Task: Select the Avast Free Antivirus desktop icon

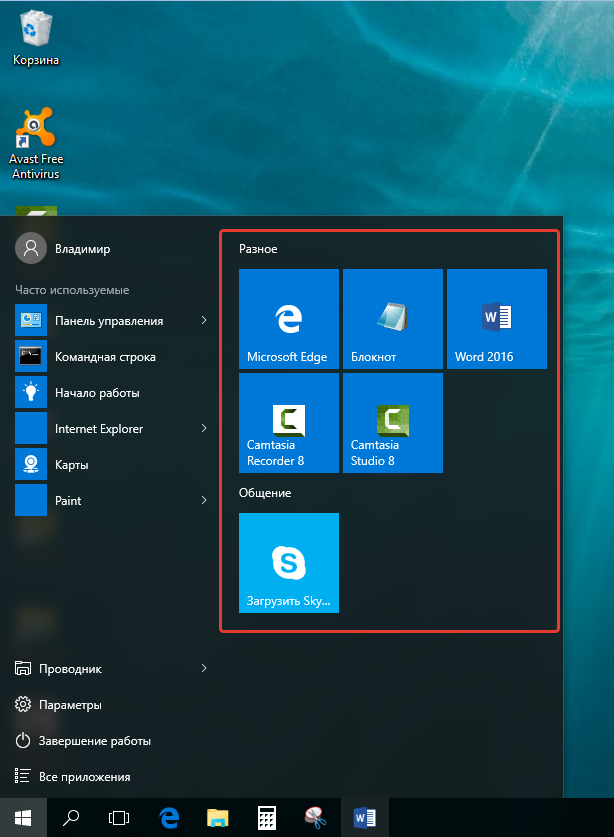Action: point(36,143)
